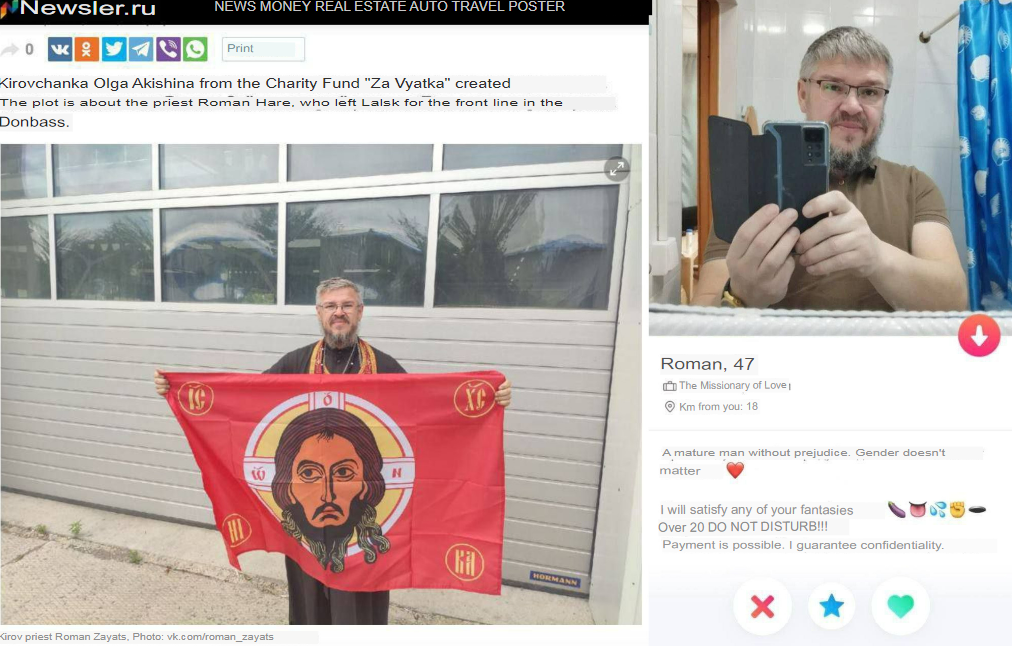Share the article on WhatsApp
1012x646 pixels.
(195, 49)
